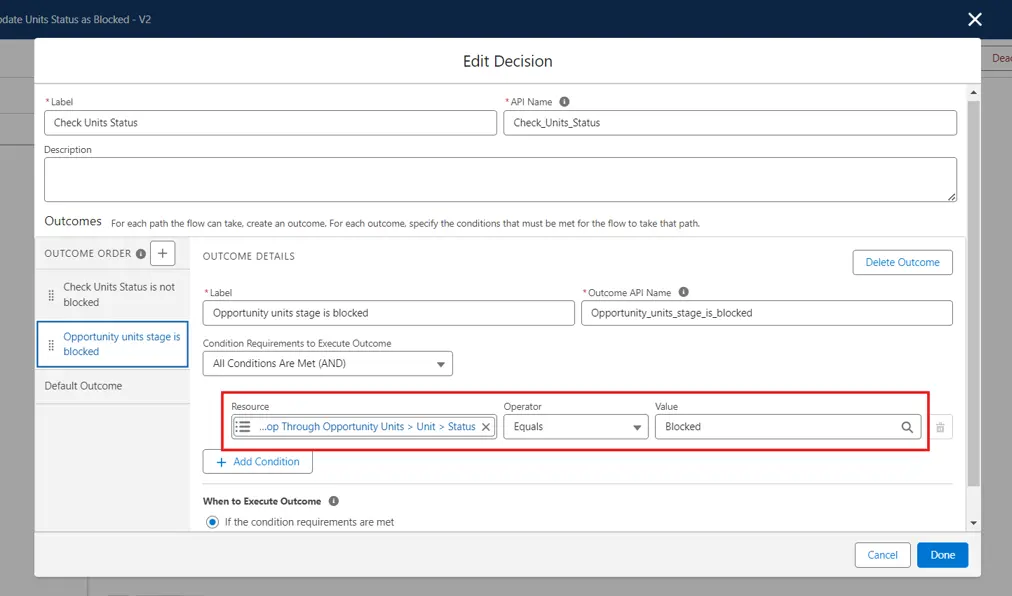
Task: Click the Outcome Order info icon
Action: pyautogui.click(x=140, y=254)
